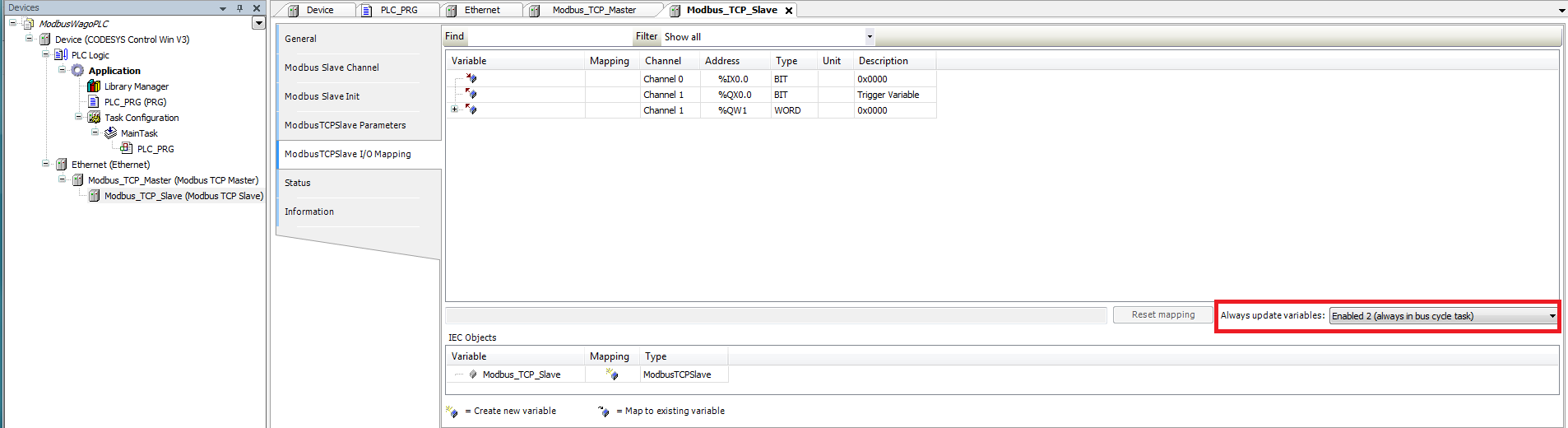Click the Trigger Variable row mapping icon

point(471,95)
